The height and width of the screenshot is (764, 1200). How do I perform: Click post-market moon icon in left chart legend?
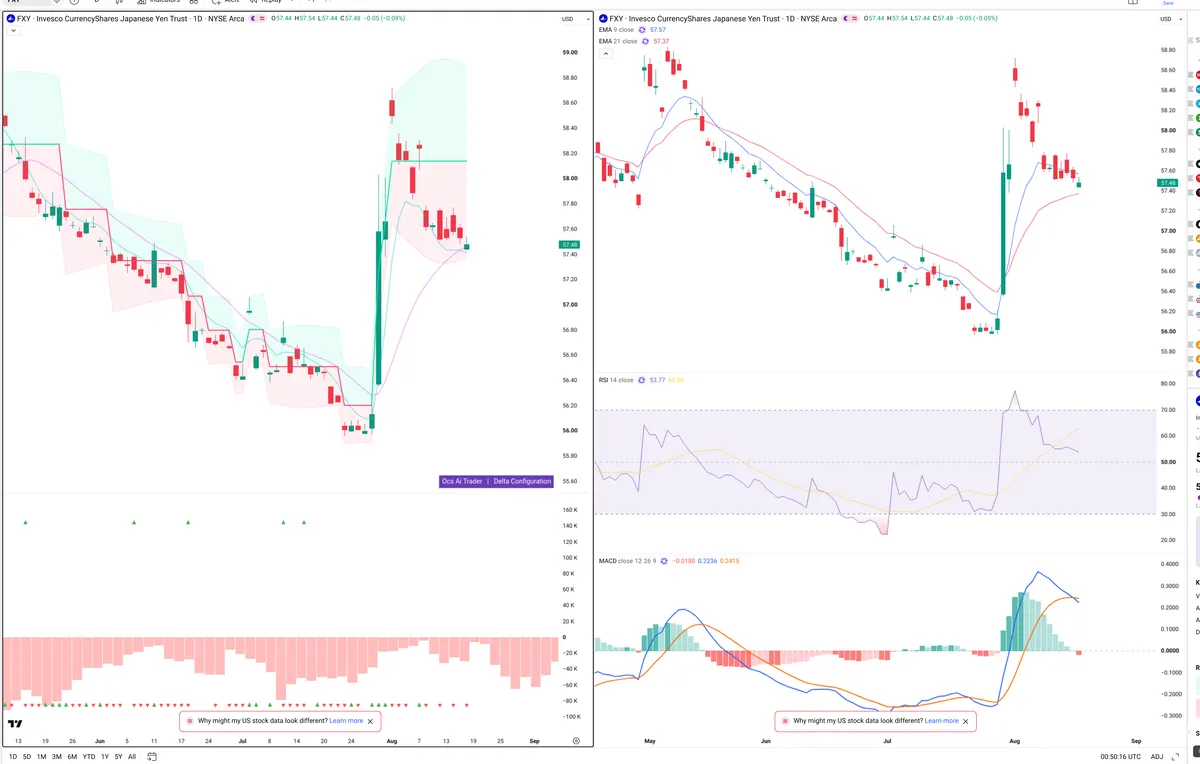click(x=254, y=19)
